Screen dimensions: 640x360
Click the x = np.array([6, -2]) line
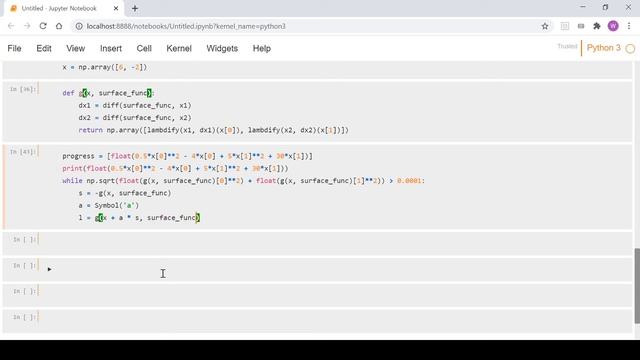coord(104,67)
